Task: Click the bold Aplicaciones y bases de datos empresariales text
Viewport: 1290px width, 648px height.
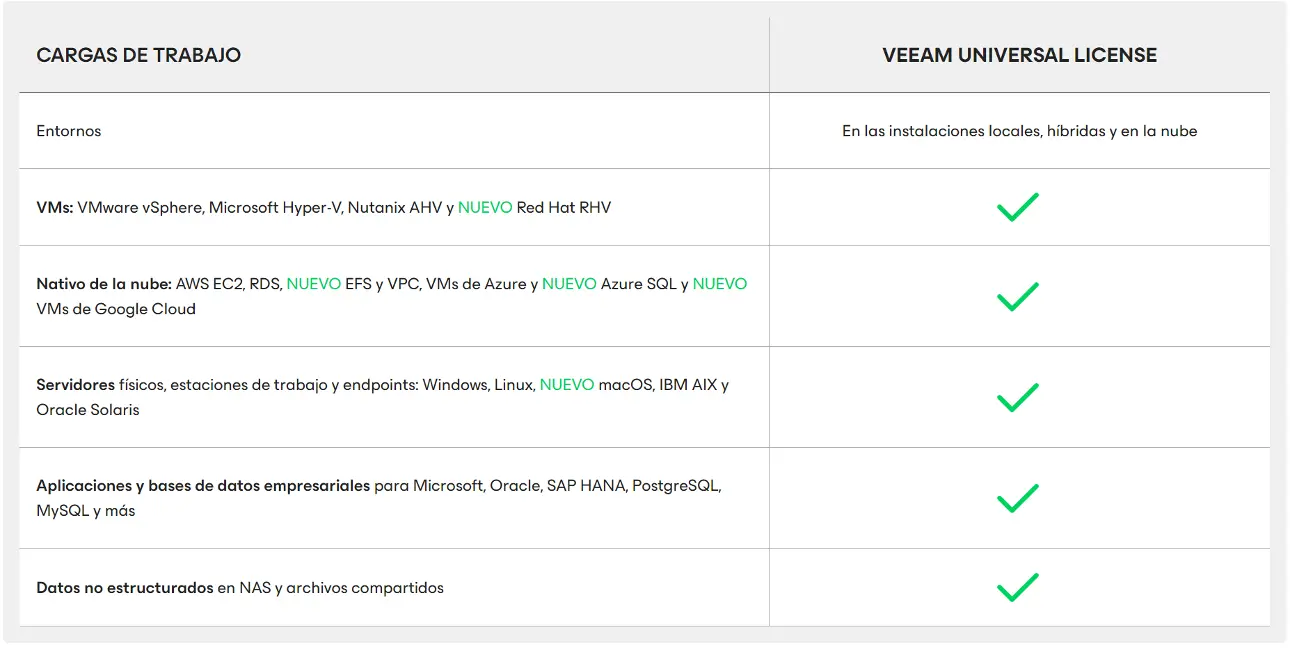Action: 203,486
